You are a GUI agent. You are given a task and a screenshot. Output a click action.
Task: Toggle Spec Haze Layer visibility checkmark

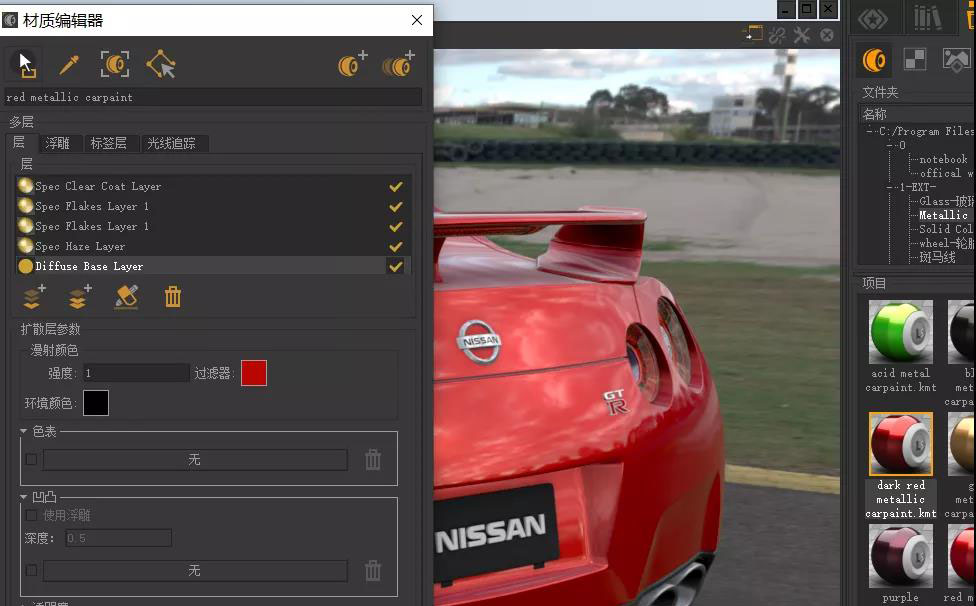click(396, 247)
